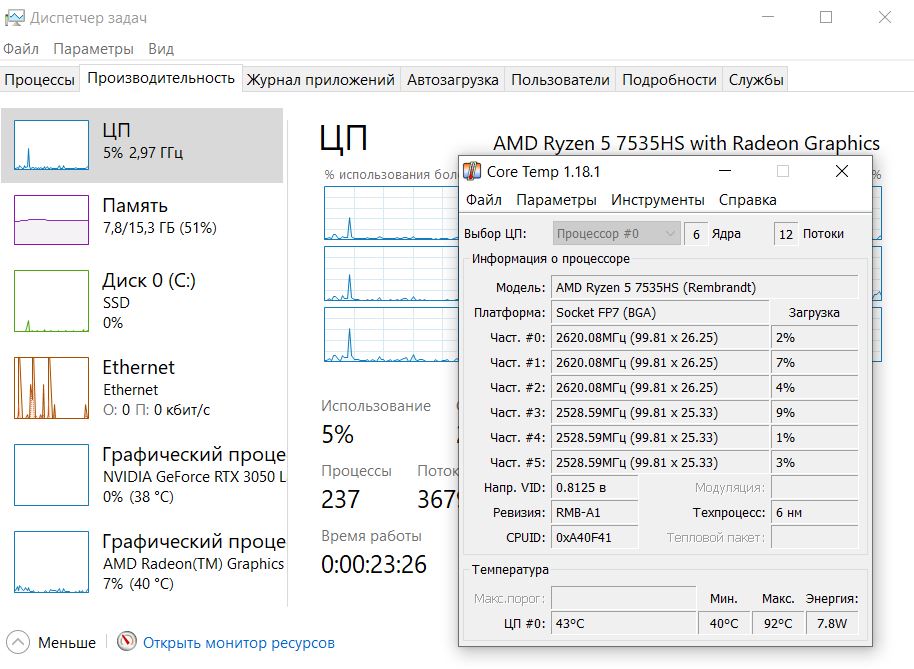Screen dimensions: 914x669
Task: Click the Потоки count field showing 12
Action: coord(786,234)
